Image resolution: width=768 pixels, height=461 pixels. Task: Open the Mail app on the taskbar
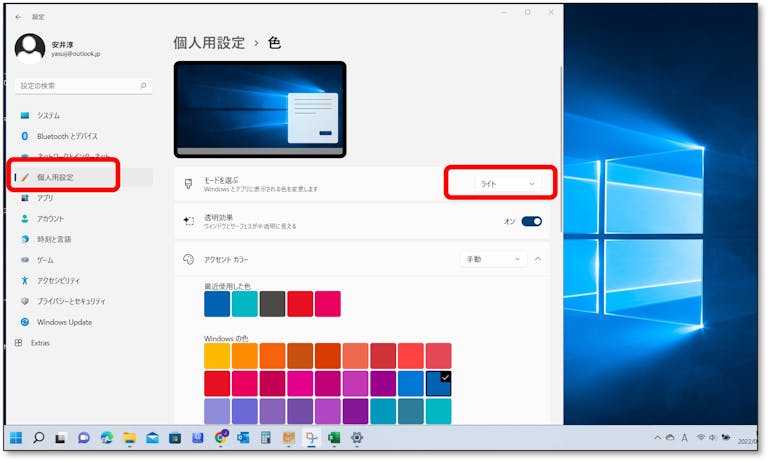click(152, 438)
